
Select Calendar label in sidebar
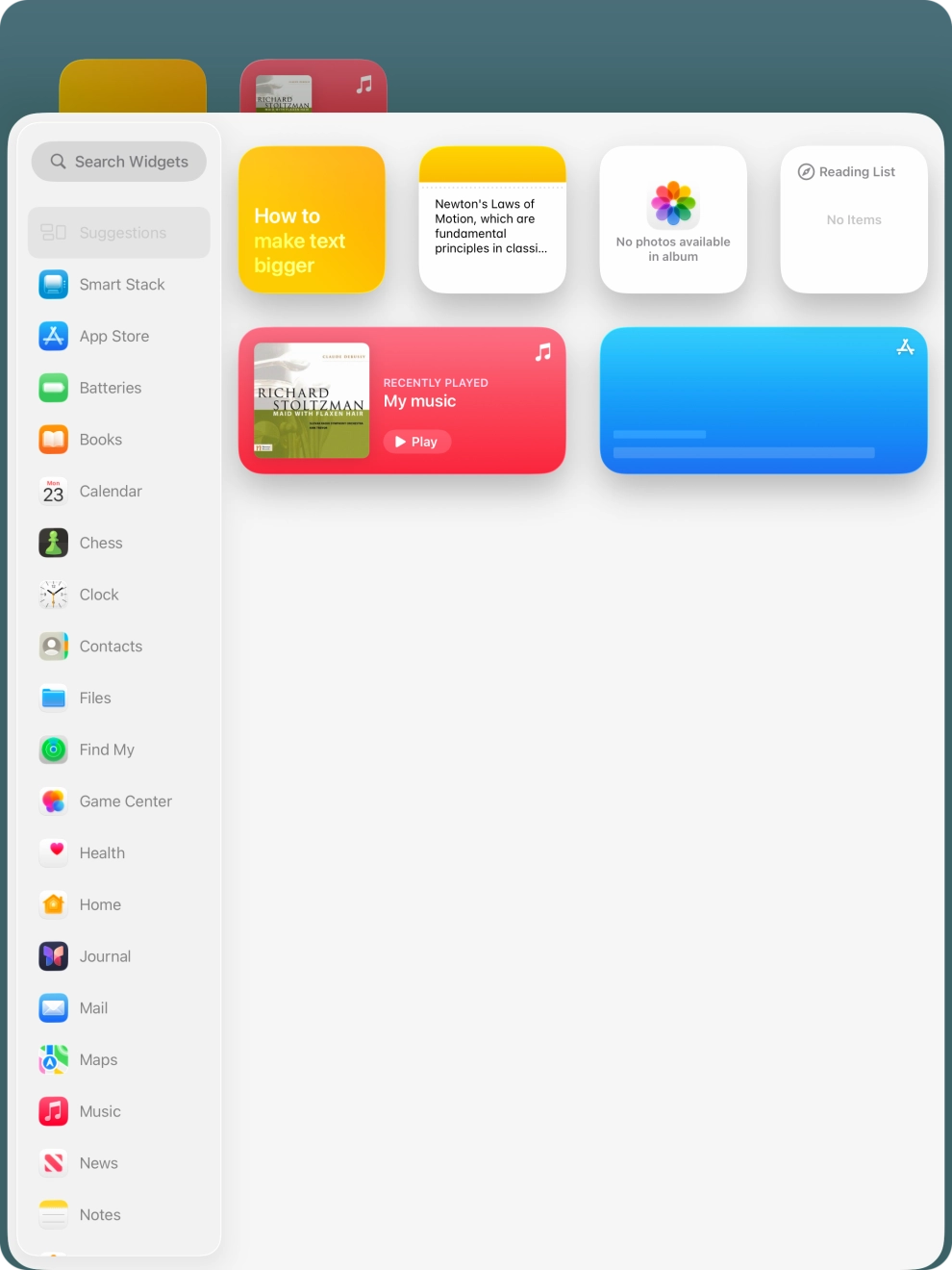point(111,492)
